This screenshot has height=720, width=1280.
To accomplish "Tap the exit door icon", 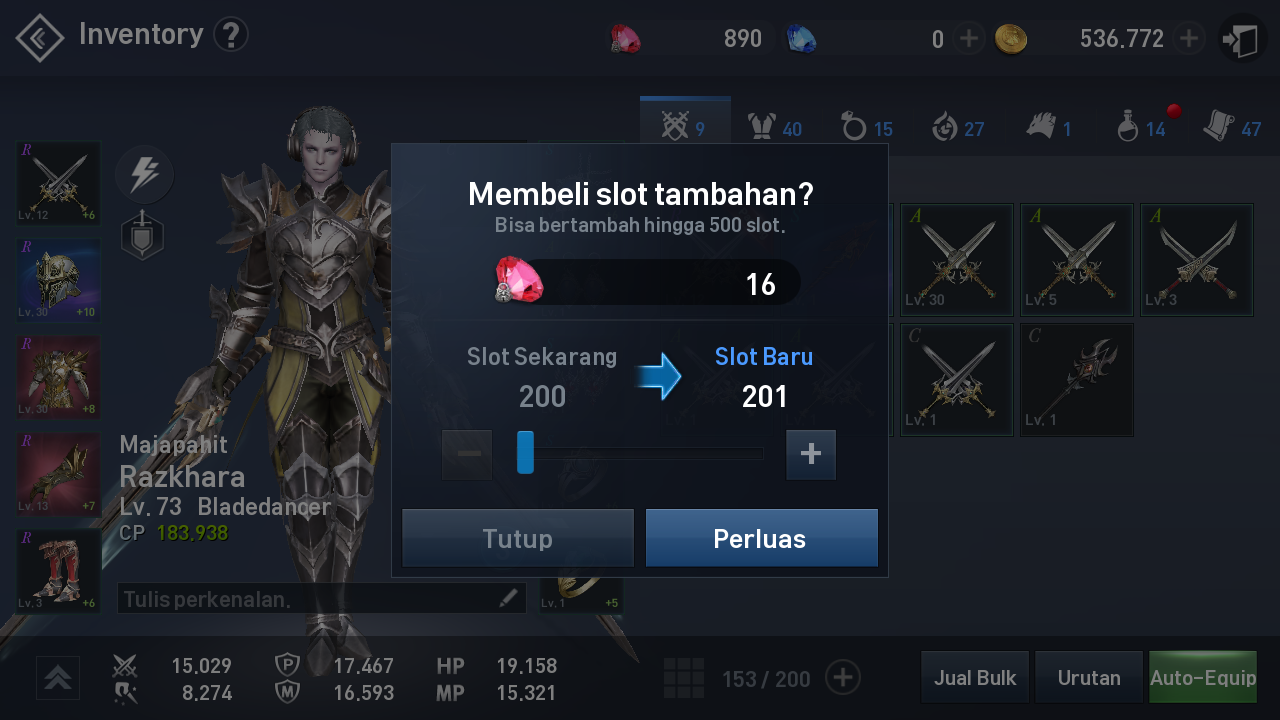I will click(1243, 40).
